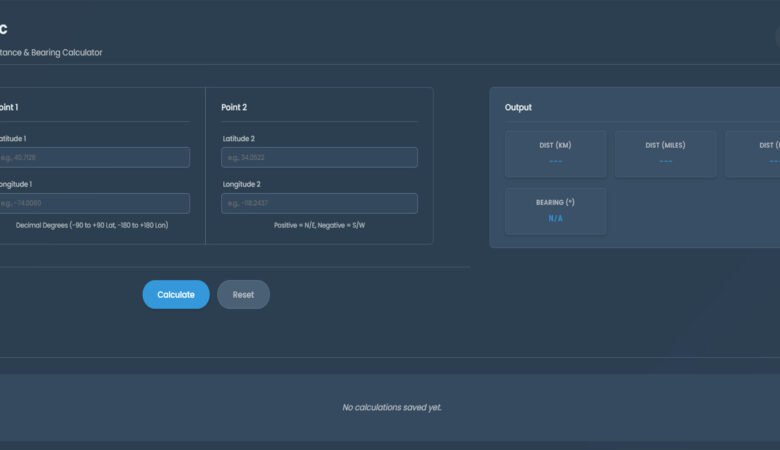780x450 pixels.
Task: Click the 'No calculations saved yet' message
Action: pyautogui.click(x=391, y=407)
